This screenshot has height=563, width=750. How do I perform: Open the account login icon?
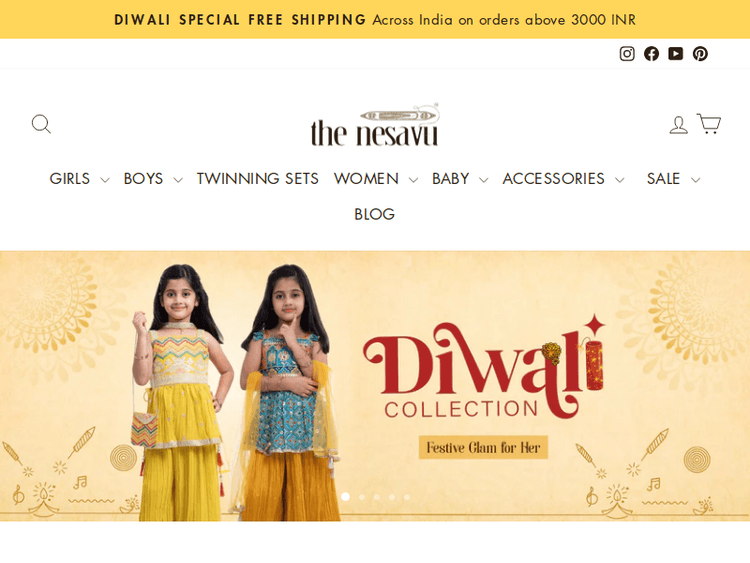[x=678, y=125]
